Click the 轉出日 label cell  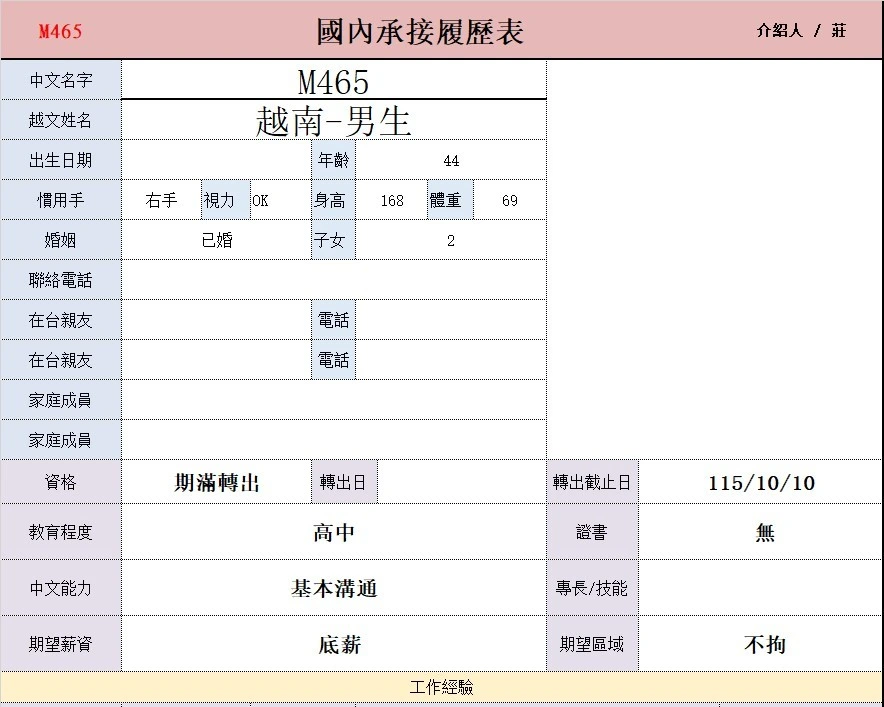(344, 482)
